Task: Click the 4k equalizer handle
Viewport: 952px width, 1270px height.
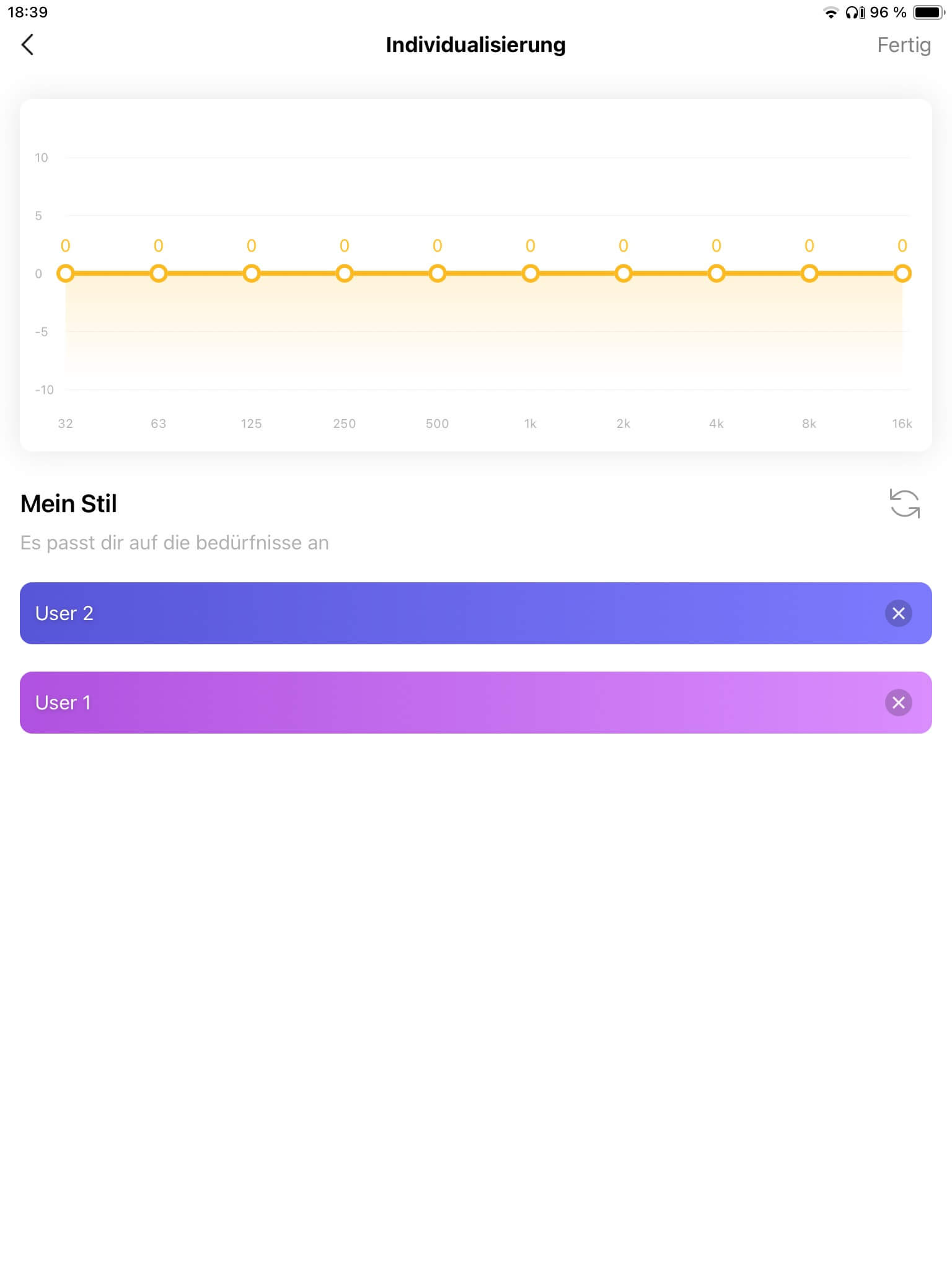Action: coord(716,273)
